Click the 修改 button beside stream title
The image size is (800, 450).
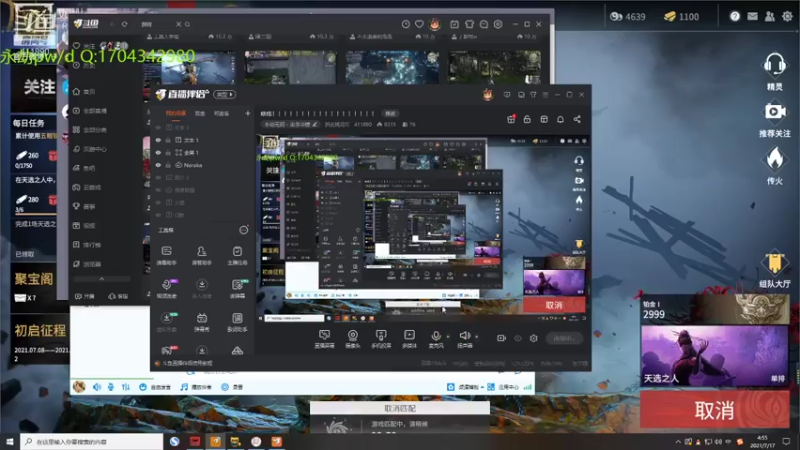390,113
